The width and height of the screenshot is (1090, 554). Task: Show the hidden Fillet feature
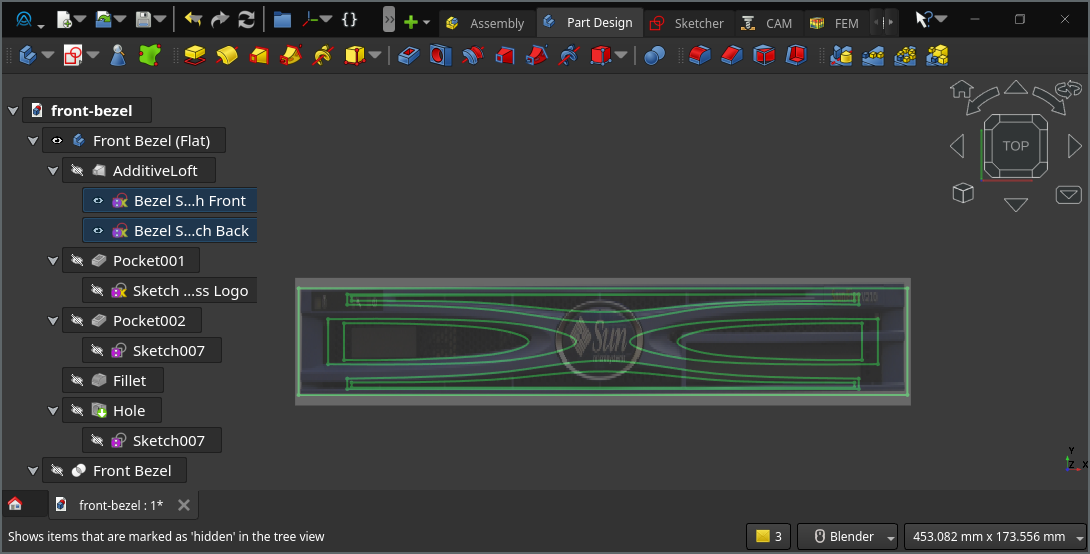[x=78, y=381]
